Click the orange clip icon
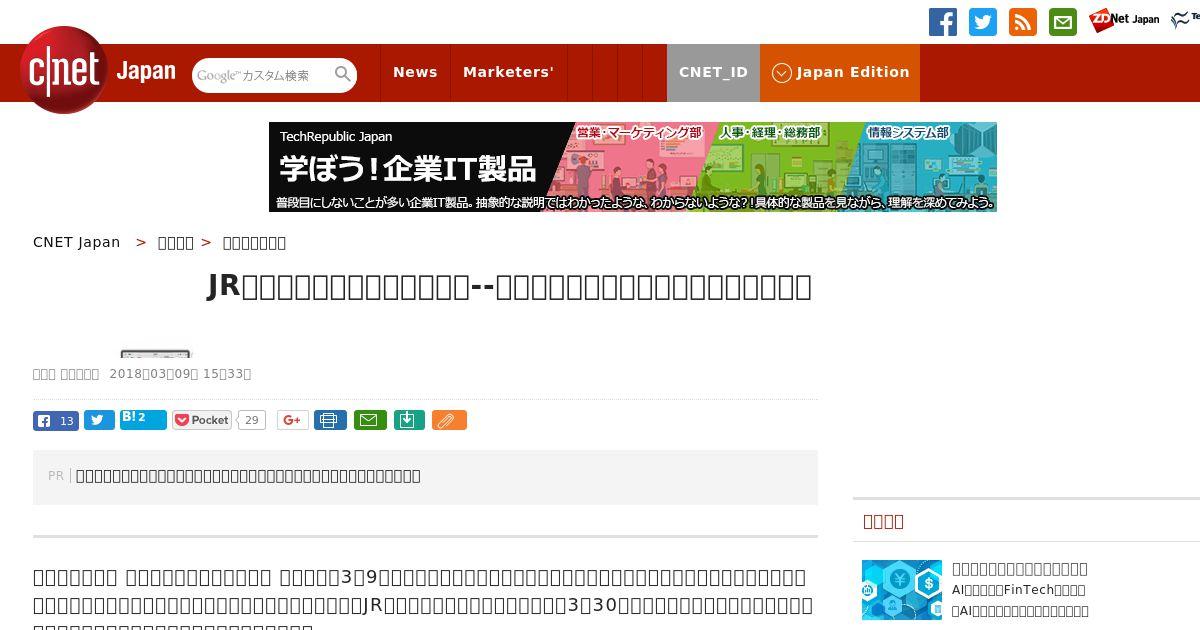The image size is (1200, 630). (449, 420)
